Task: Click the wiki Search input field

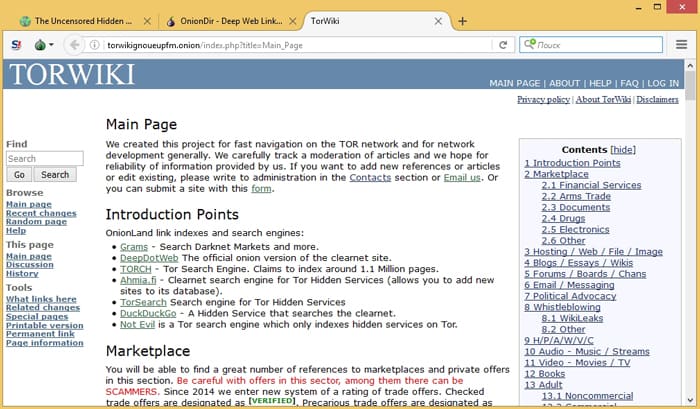Action: (44, 158)
